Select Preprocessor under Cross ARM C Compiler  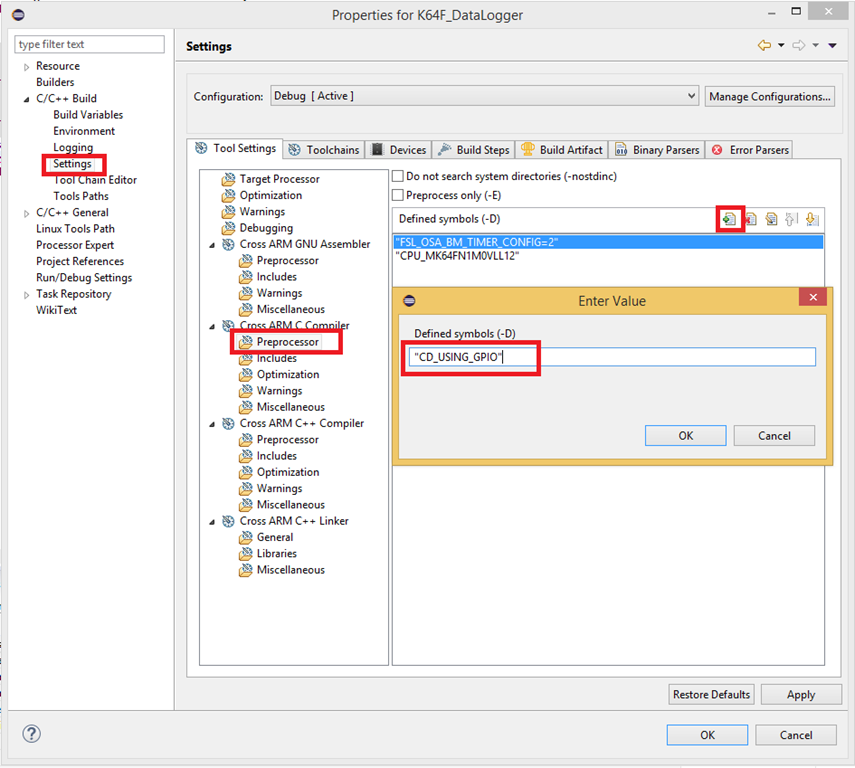tap(287, 342)
